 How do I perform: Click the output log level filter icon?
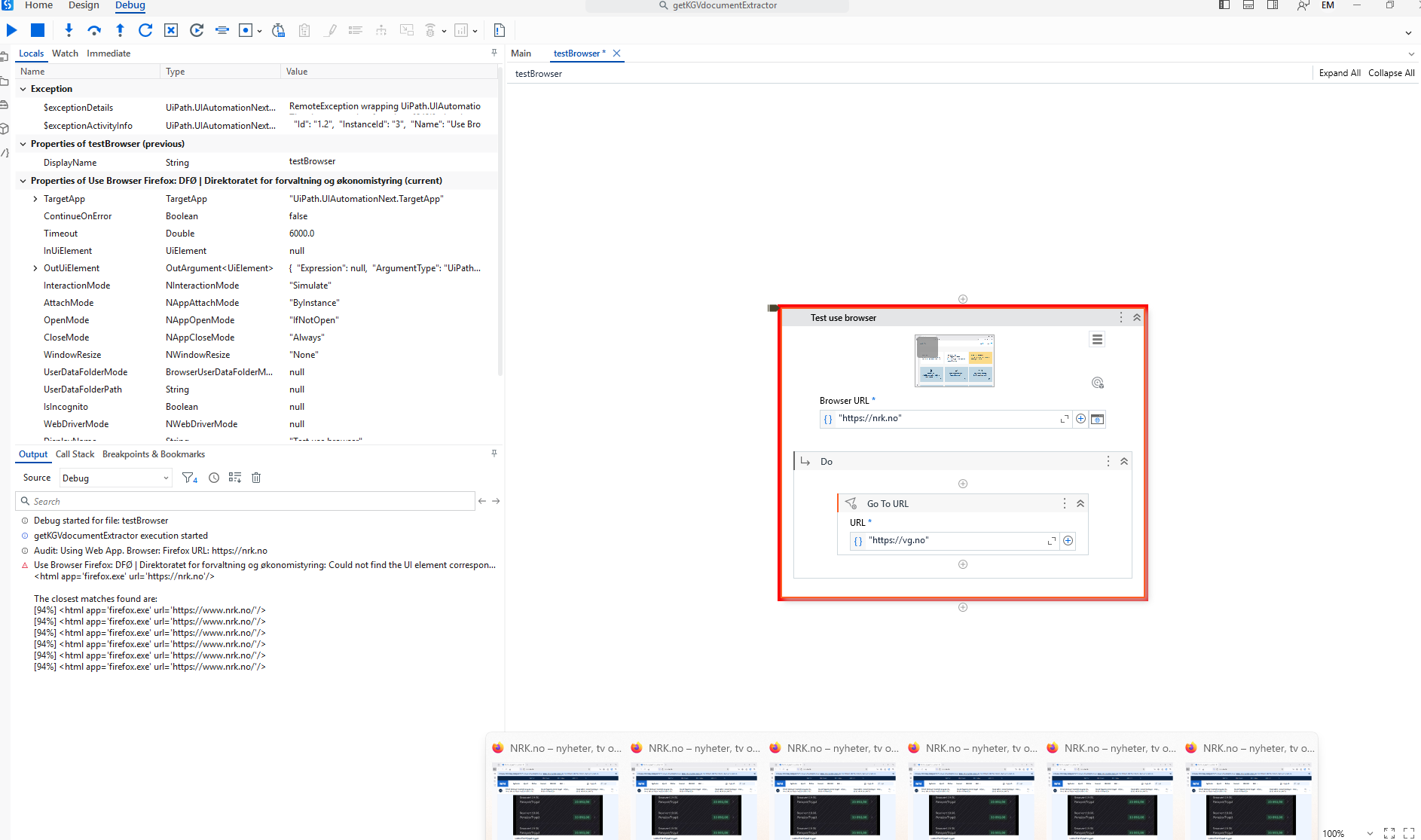(x=190, y=478)
